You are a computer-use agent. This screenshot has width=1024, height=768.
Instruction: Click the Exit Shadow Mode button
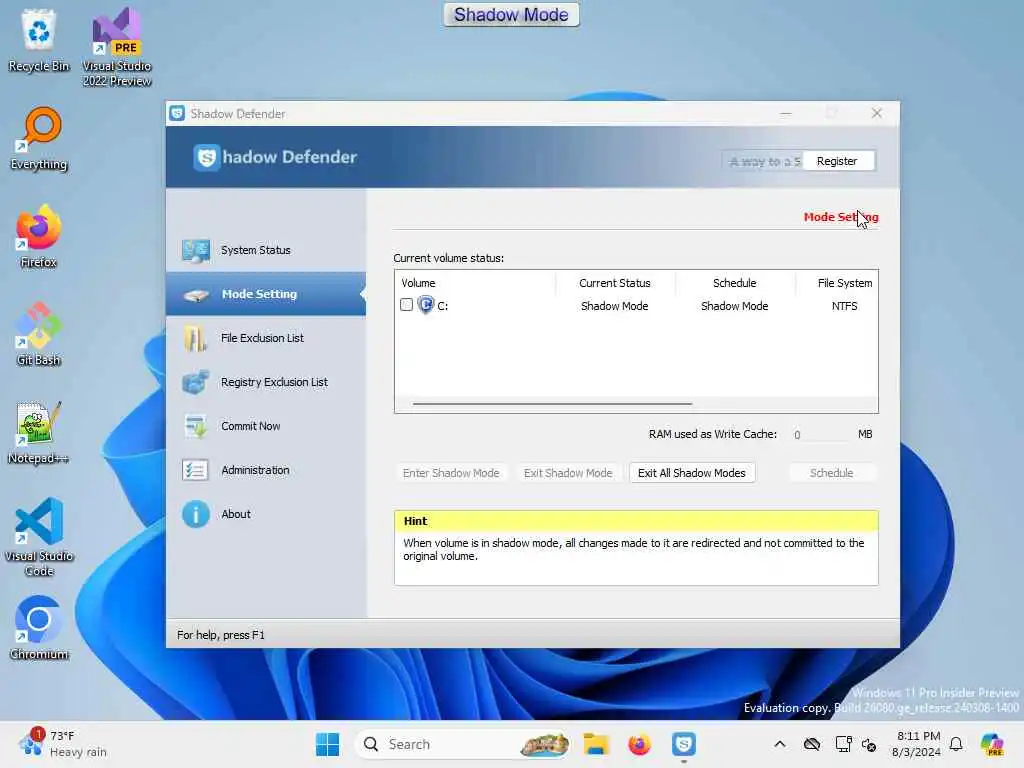(568, 473)
